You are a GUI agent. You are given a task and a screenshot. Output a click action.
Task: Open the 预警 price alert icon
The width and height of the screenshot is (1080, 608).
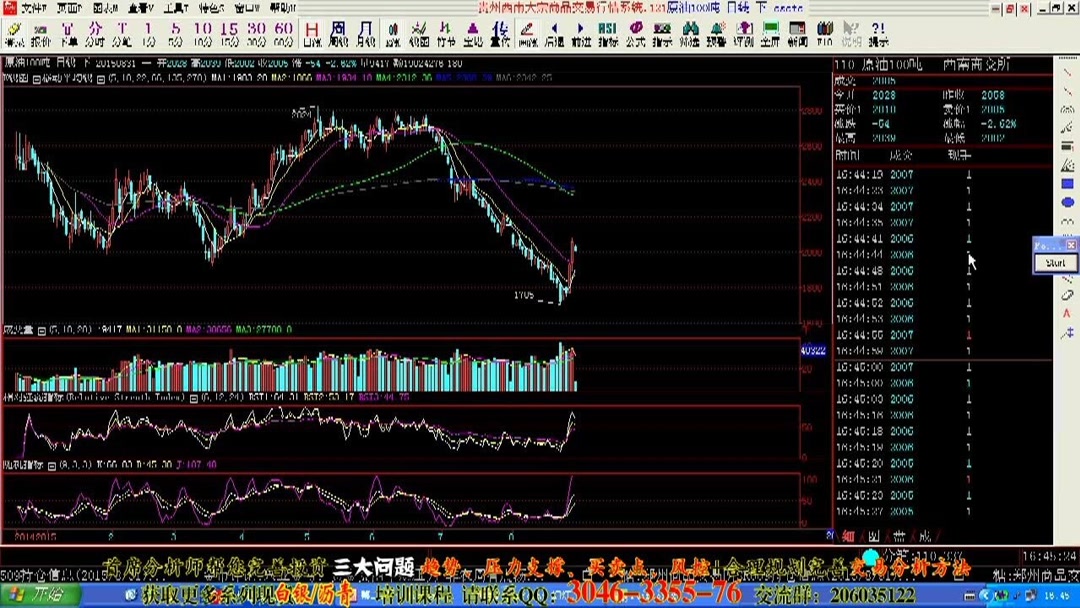coord(715,32)
